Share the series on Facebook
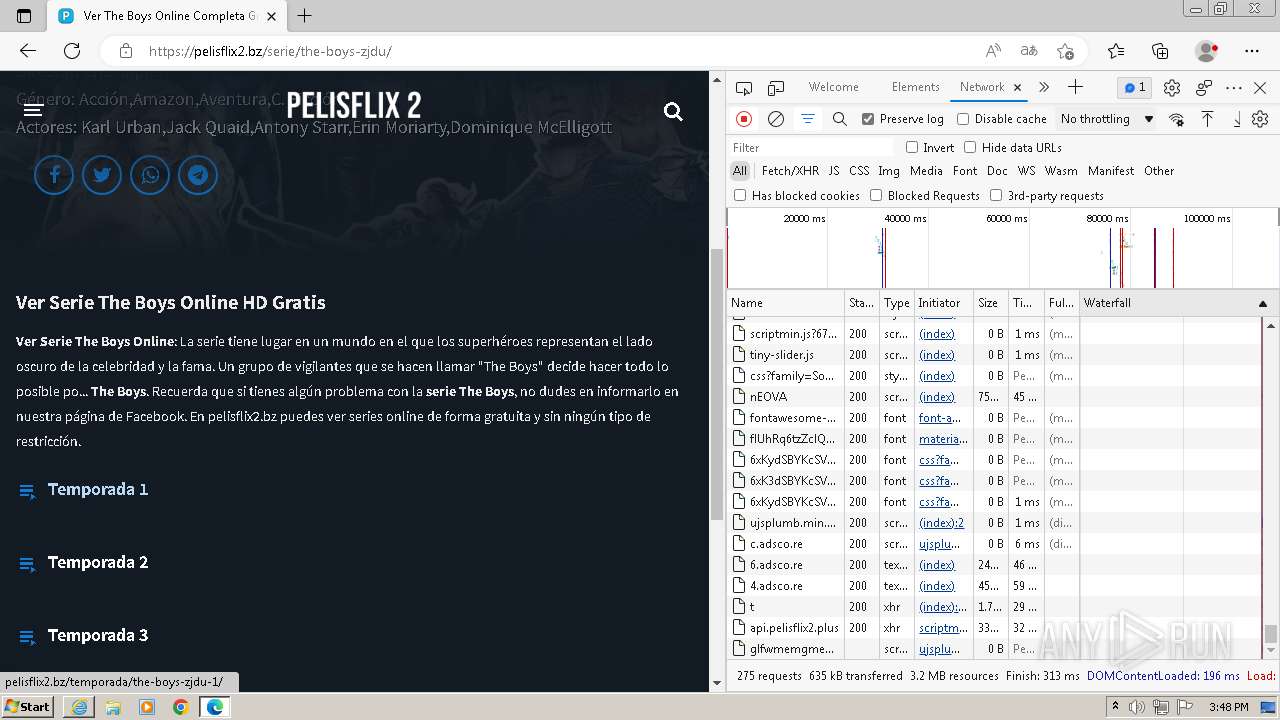The height and width of the screenshot is (720, 1280). coord(54,175)
